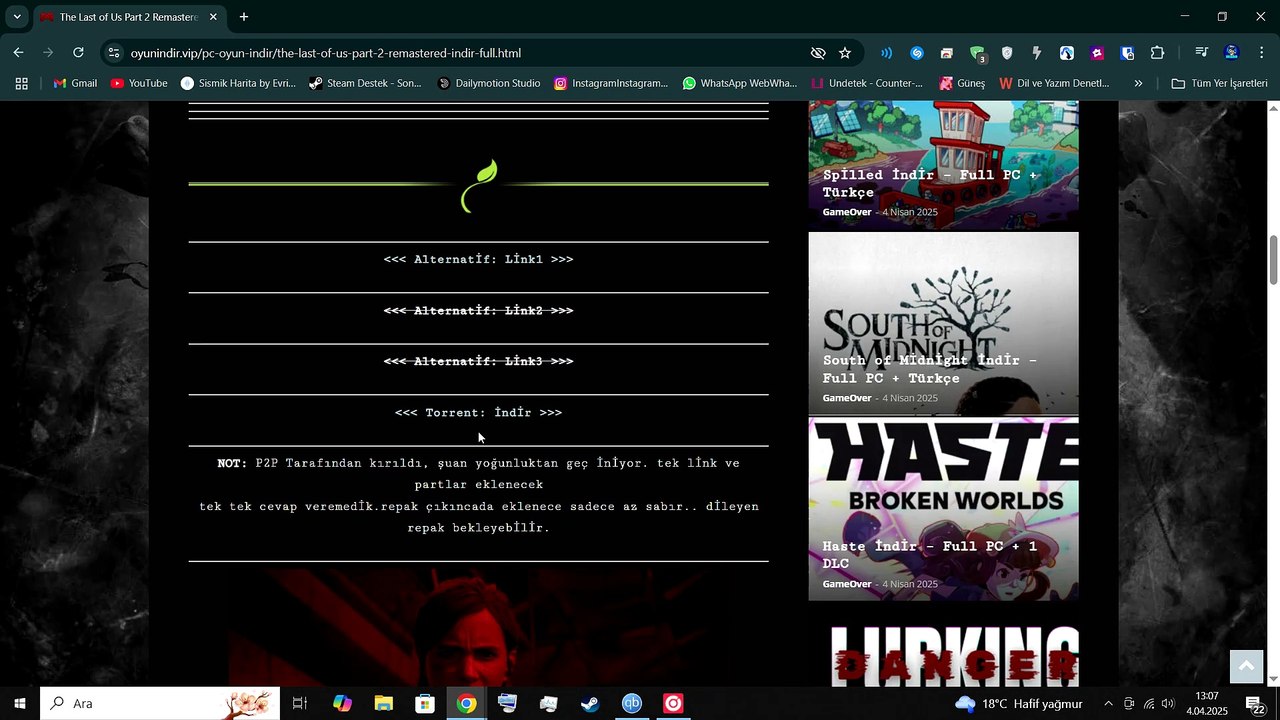
Task: Open the YouTube bookmark
Action: click(x=139, y=83)
